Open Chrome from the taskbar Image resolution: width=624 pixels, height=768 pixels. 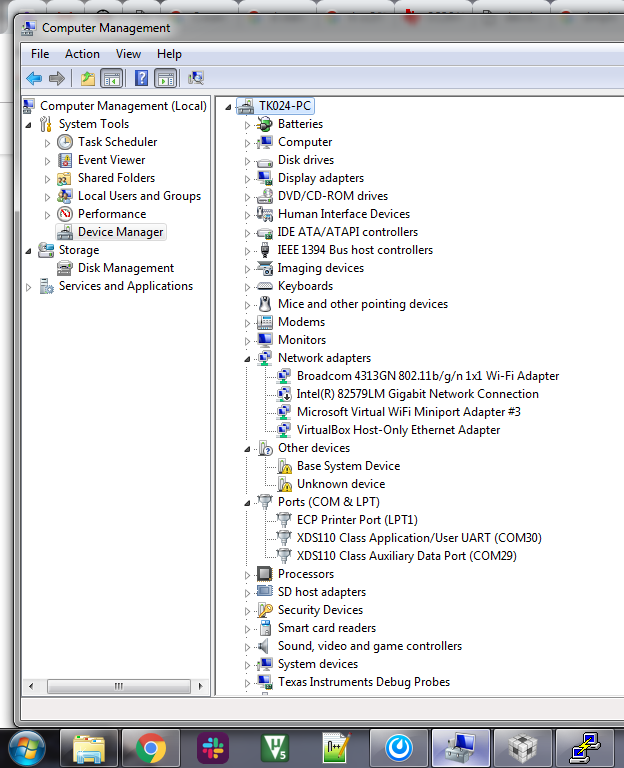[x=151, y=749]
